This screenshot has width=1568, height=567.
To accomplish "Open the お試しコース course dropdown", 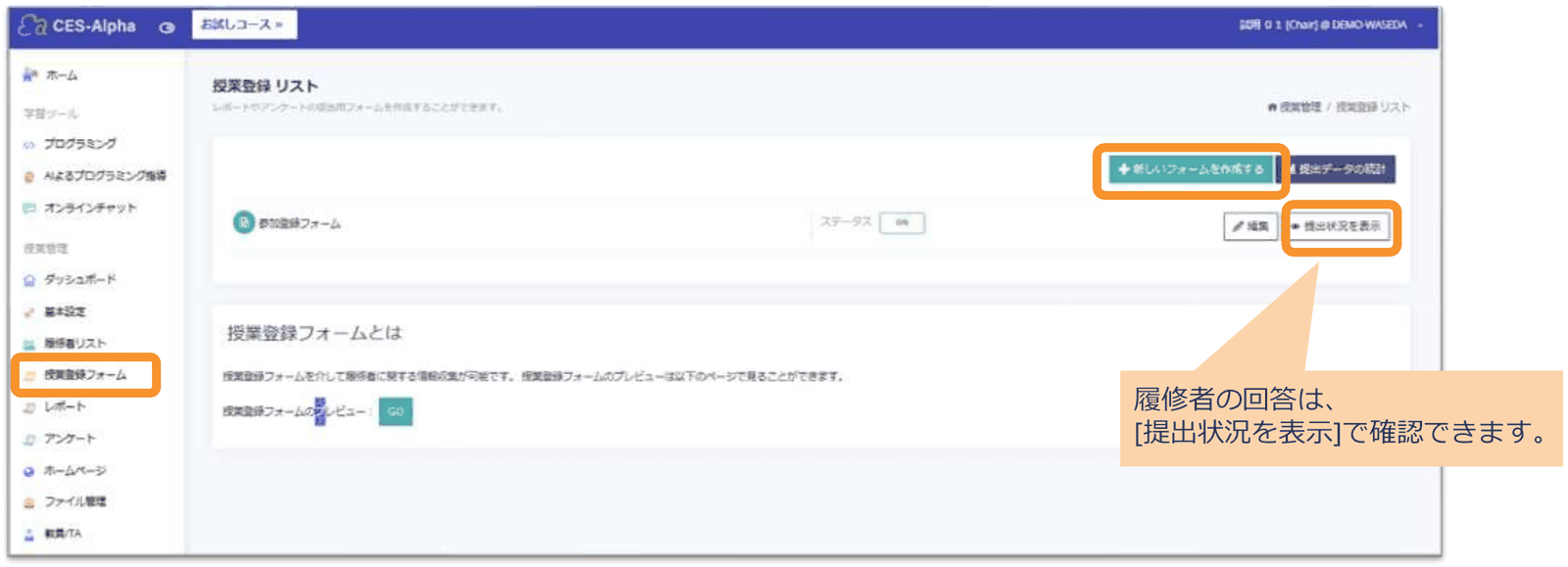I will click(x=244, y=24).
